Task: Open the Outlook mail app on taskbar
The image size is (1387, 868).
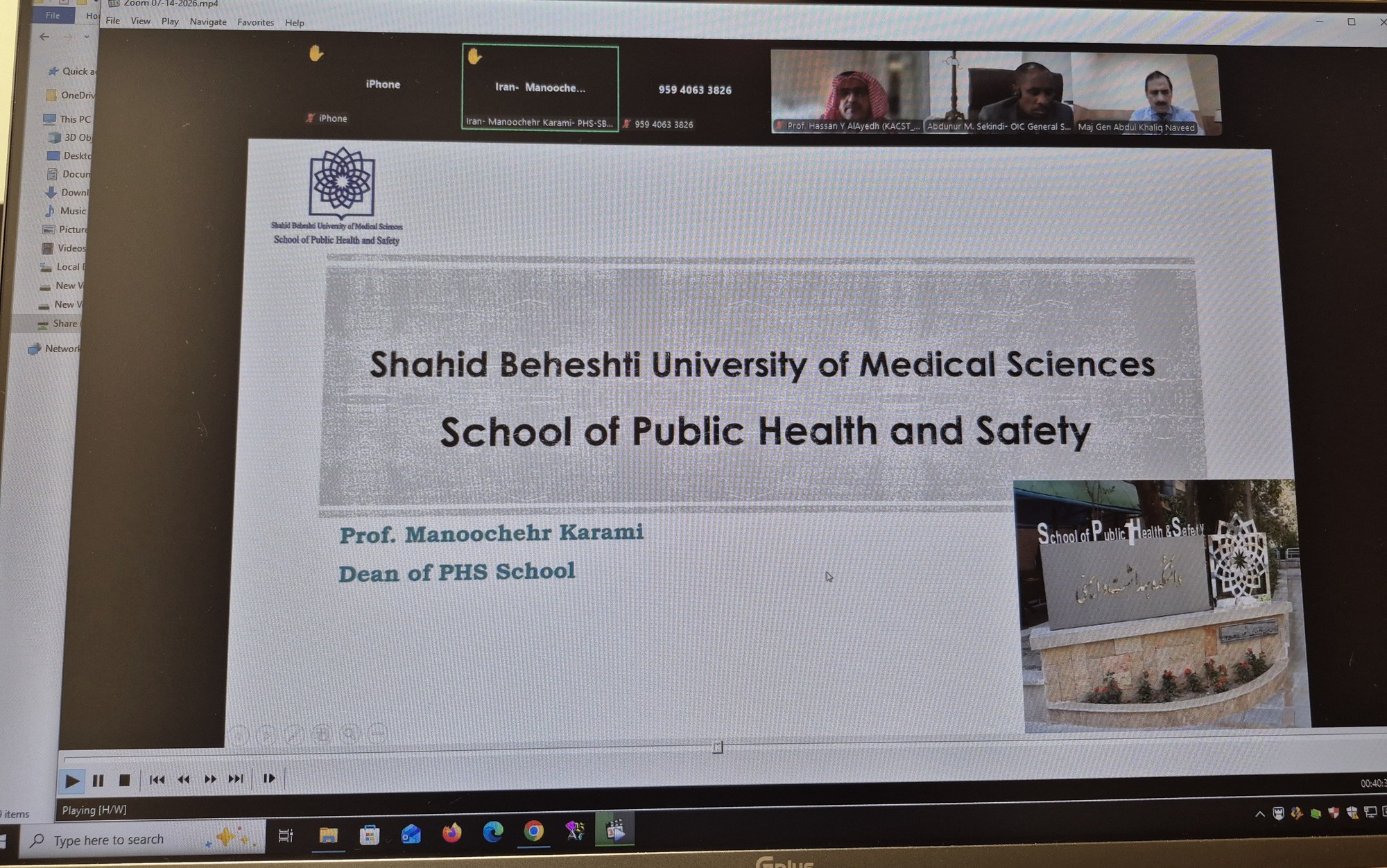Action: pyautogui.click(x=411, y=833)
